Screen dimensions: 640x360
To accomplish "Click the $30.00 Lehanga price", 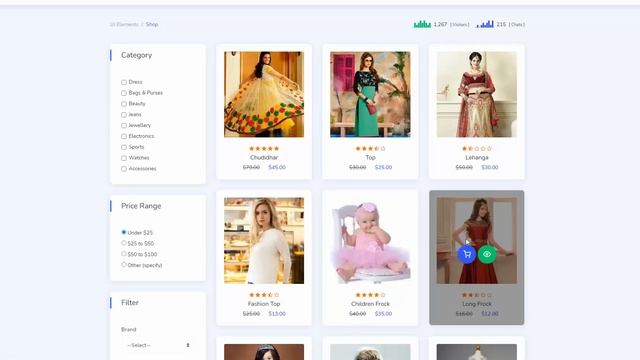I will tap(490, 167).
